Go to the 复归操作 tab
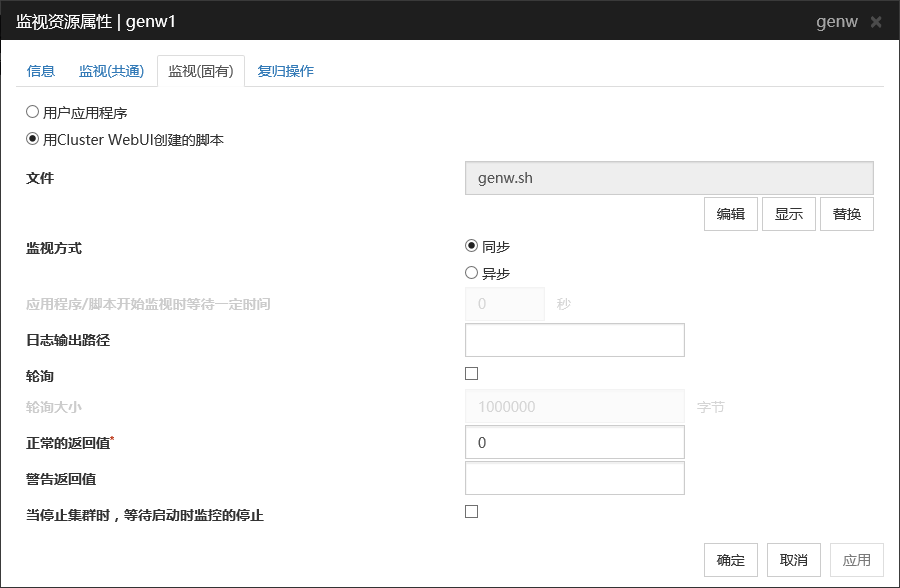 (285, 71)
